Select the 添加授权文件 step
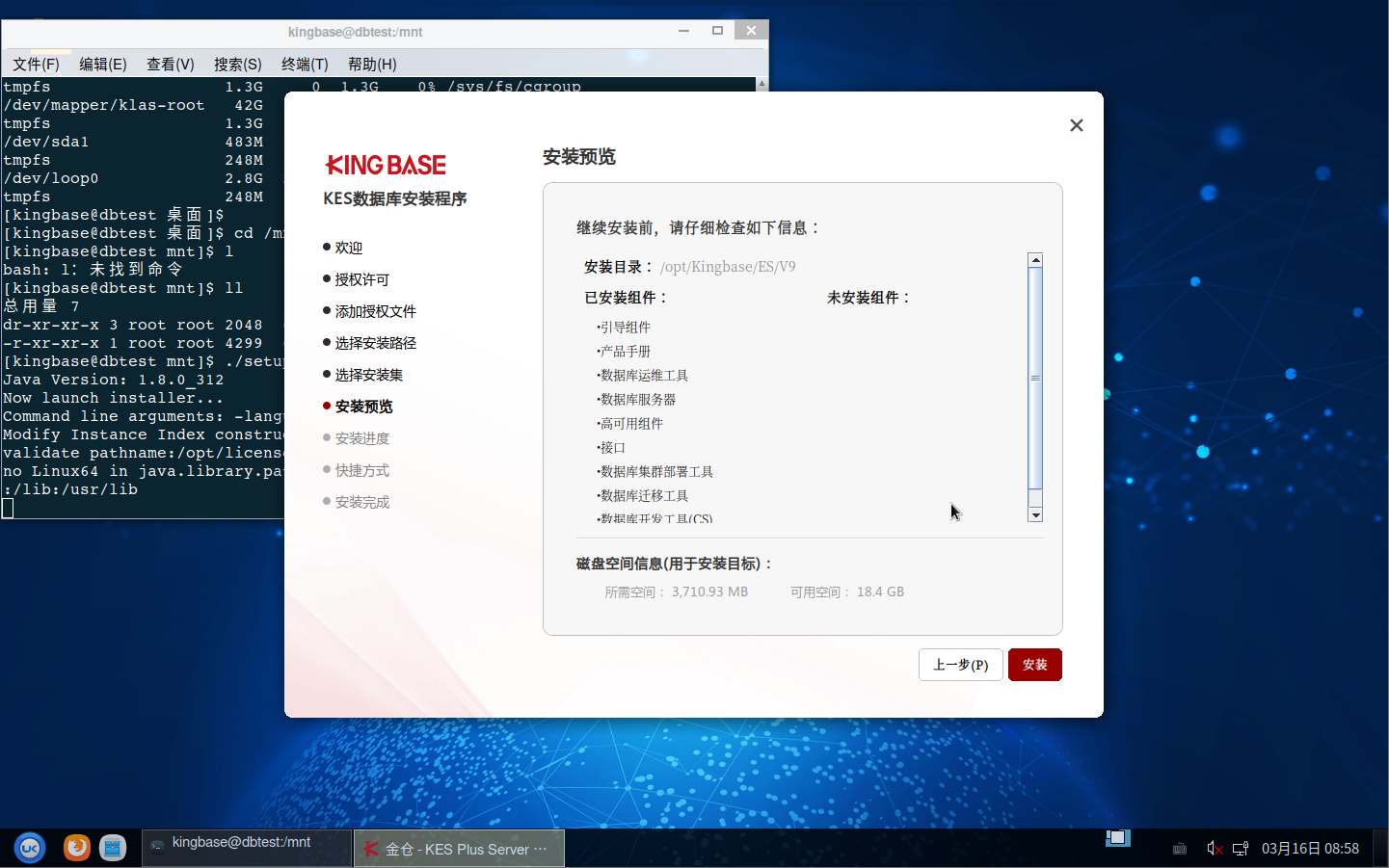The image size is (1389, 868). [x=375, y=311]
